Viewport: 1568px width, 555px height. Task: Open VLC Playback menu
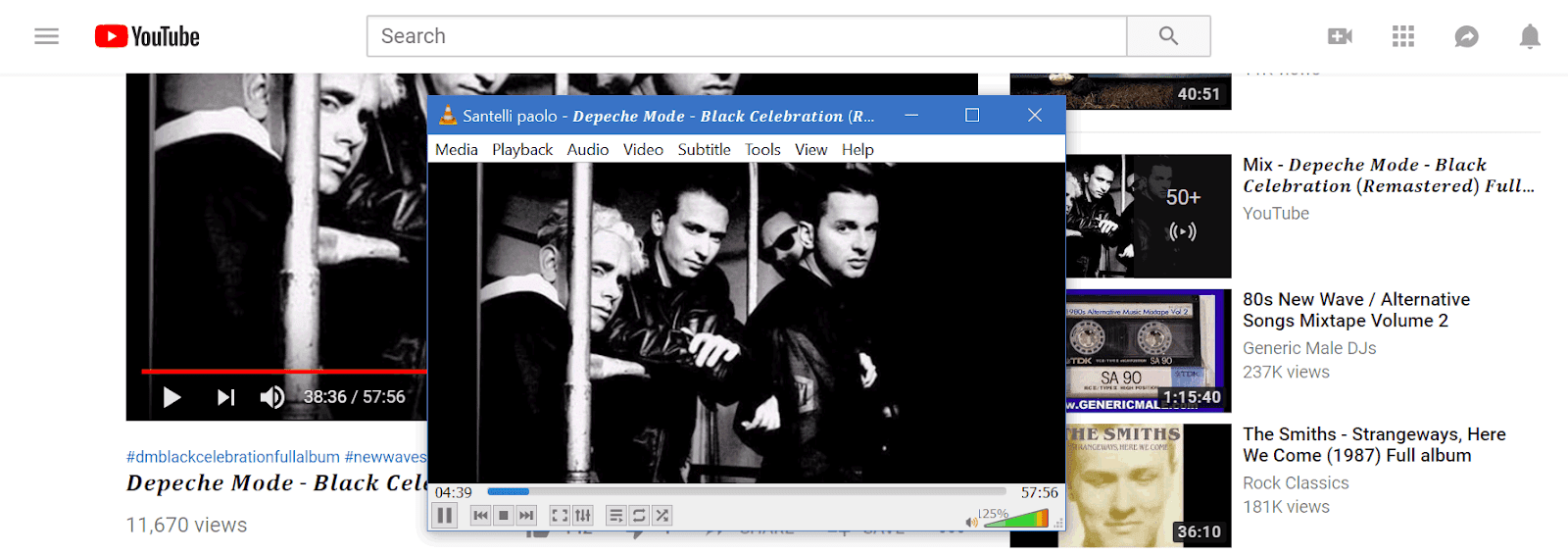coord(522,149)
